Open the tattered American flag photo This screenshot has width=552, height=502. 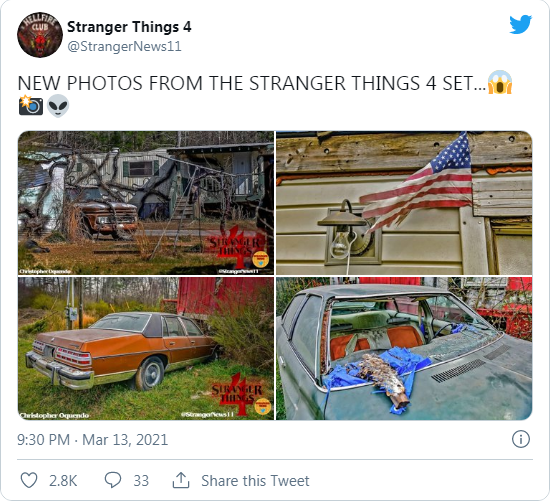click(404, 203)
